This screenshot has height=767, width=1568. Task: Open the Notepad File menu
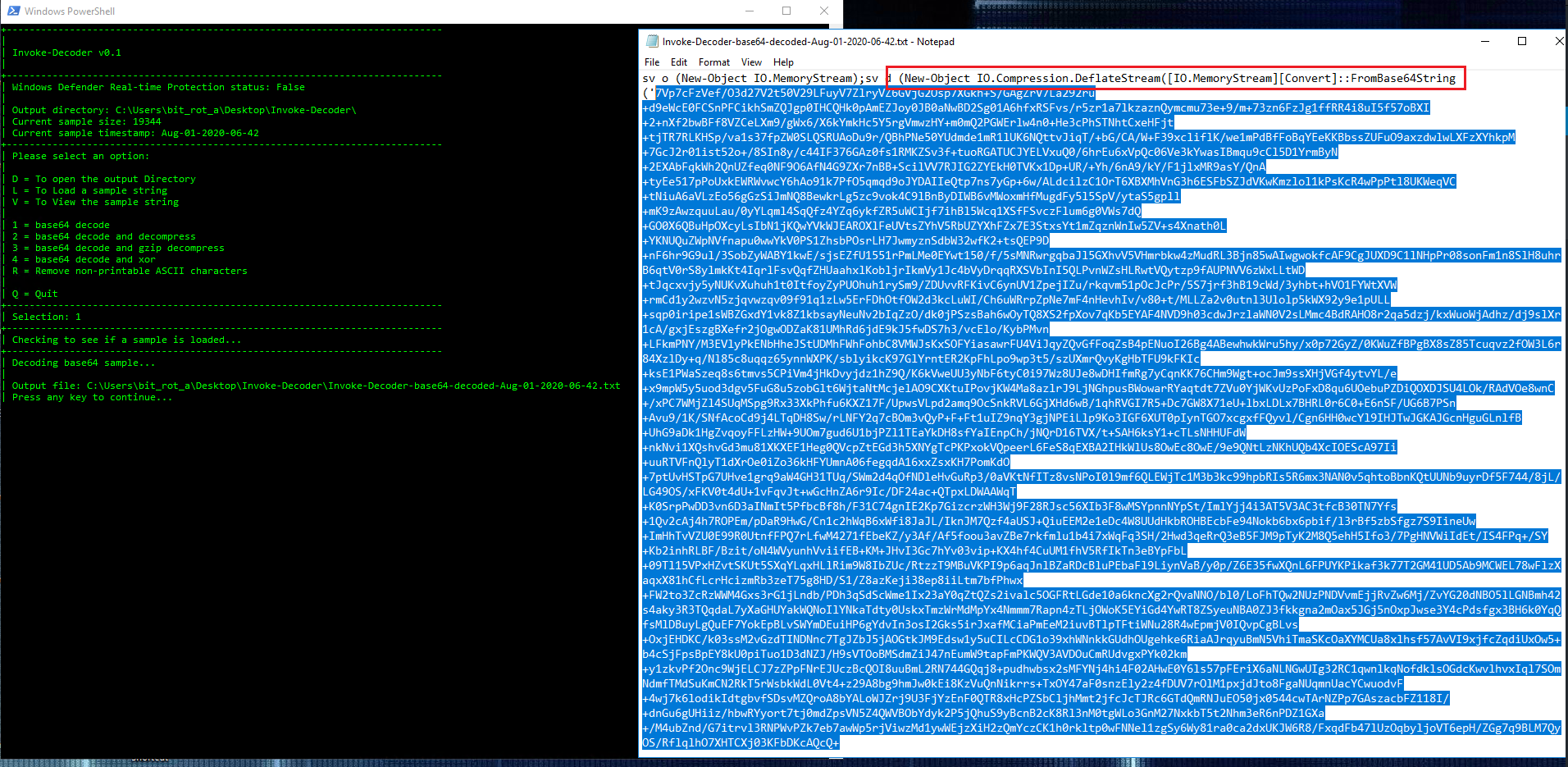[x=652, y=62]
